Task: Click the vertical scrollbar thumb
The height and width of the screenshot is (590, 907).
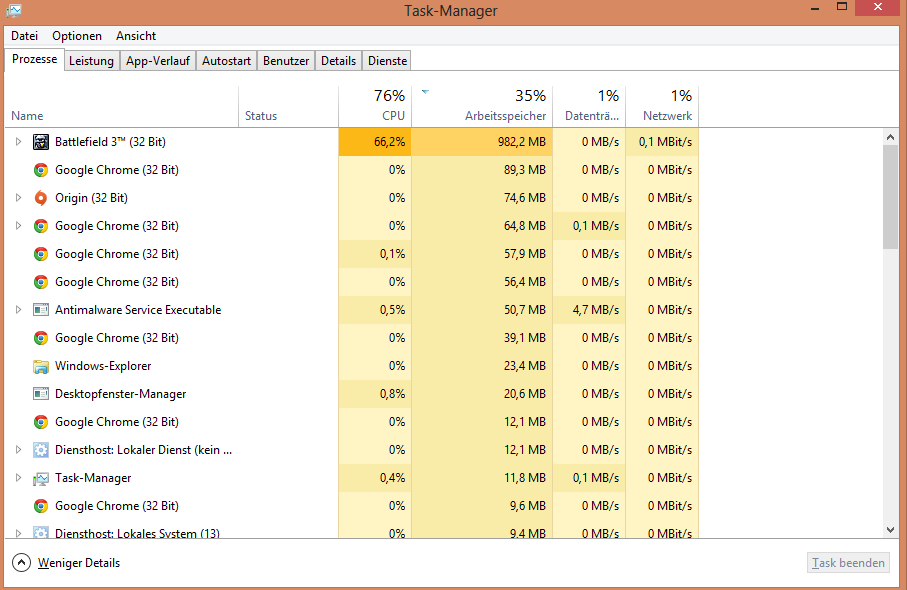Action: click(890, 197)
